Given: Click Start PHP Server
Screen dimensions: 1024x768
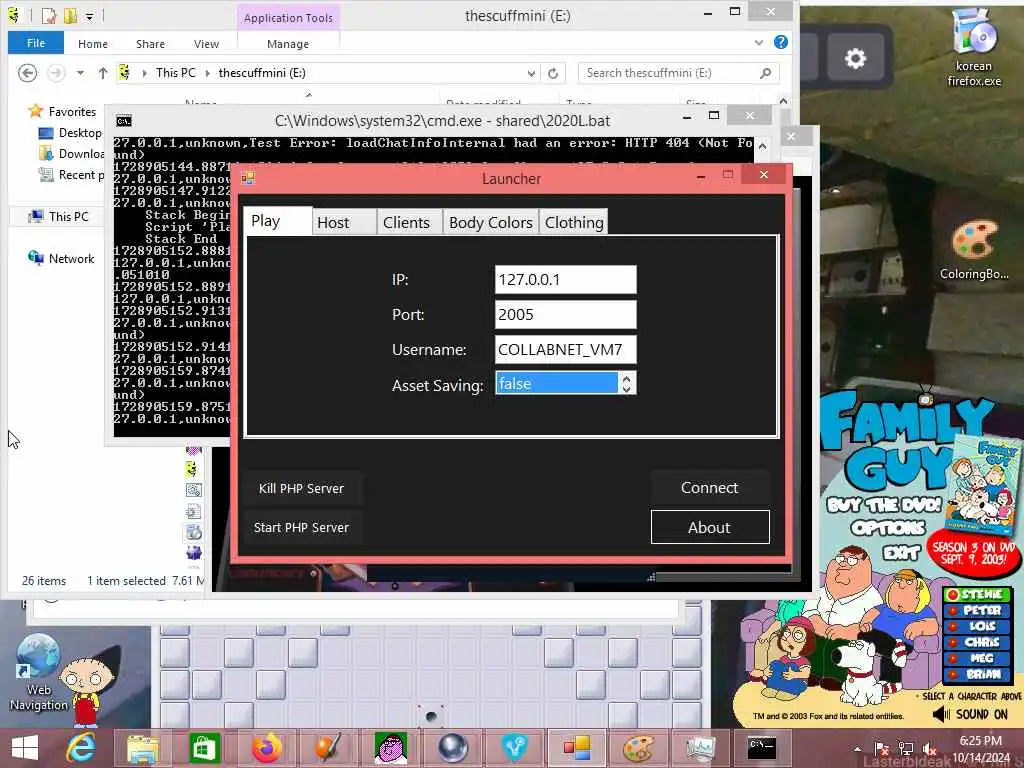Looking at the screenshot, I should (x=301, y=528).
